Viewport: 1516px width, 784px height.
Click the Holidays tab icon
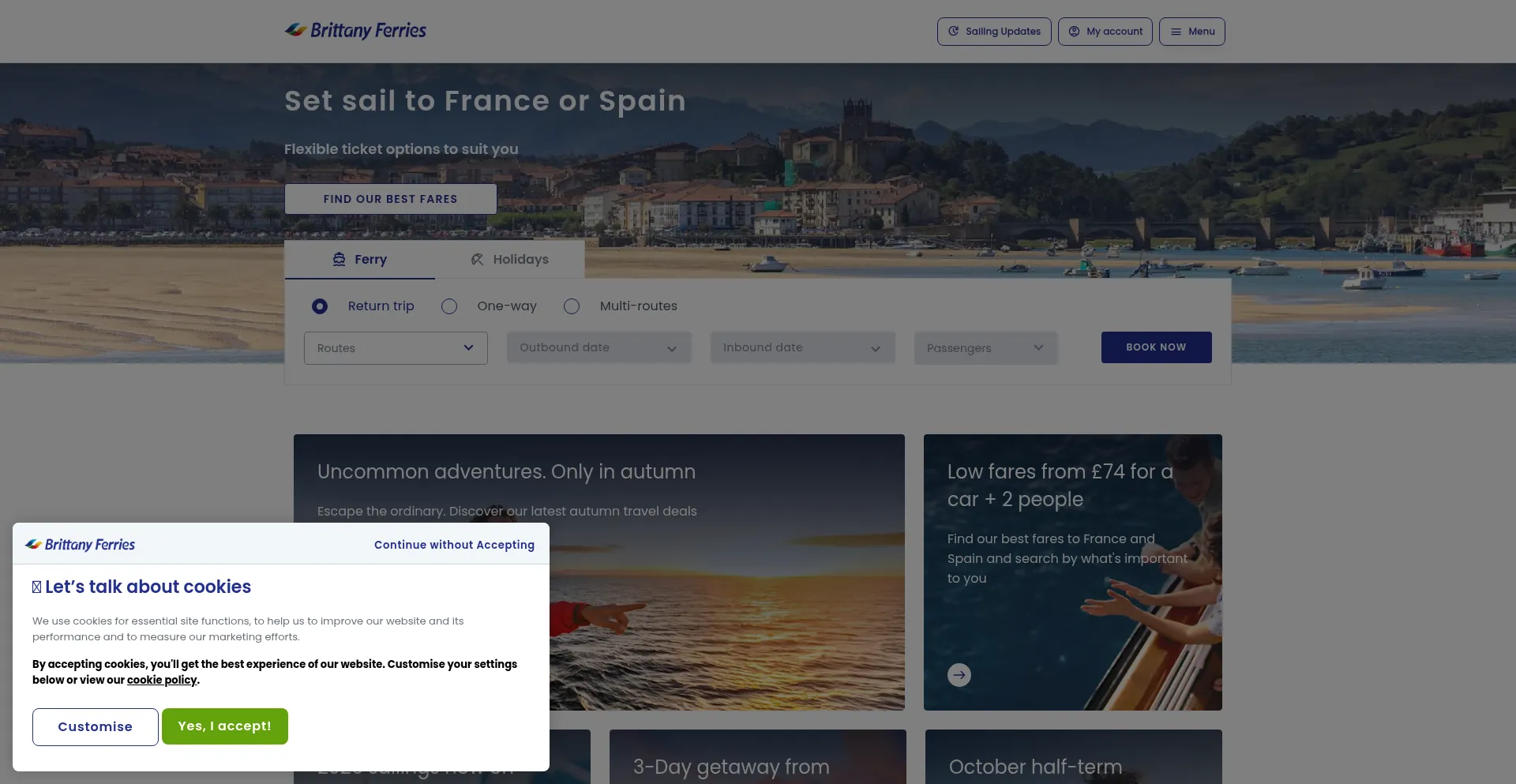(x=477, y=260)
